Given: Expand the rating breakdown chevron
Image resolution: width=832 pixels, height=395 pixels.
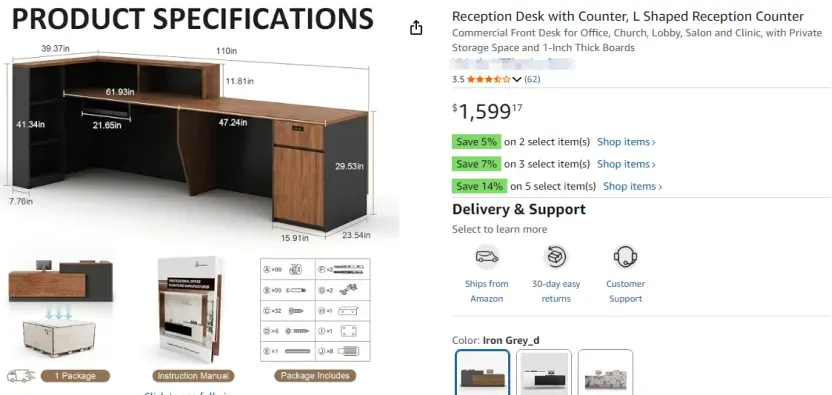Looking at the screenshot, I should pos(517,80).
